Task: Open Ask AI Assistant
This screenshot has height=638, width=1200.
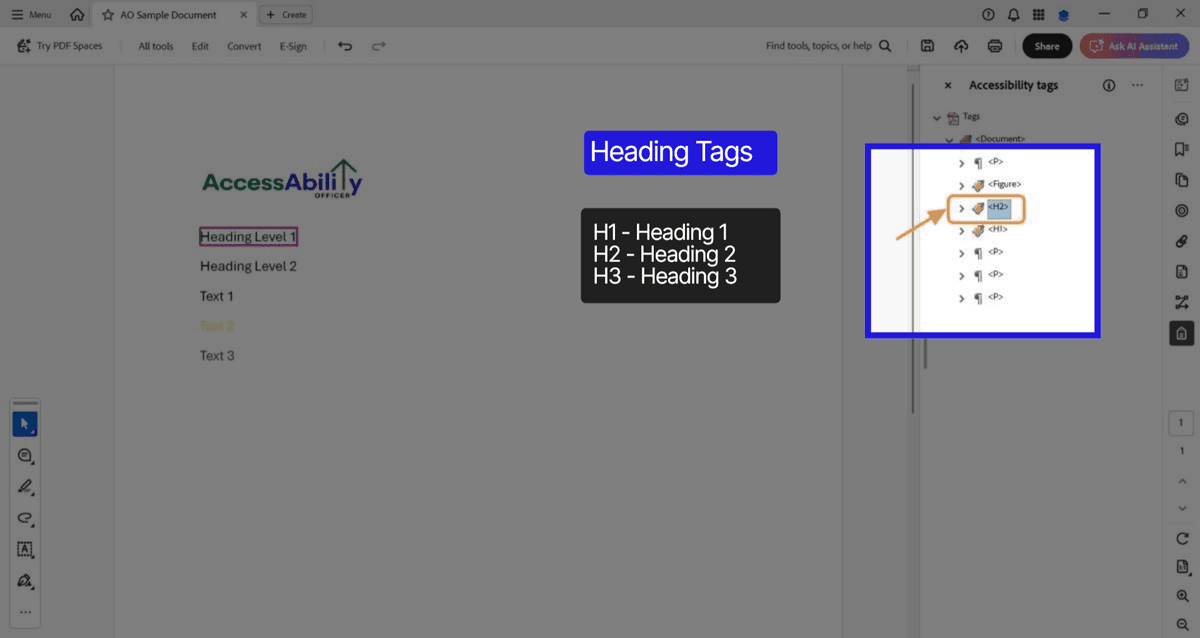Action: [x=1134, y=45]
